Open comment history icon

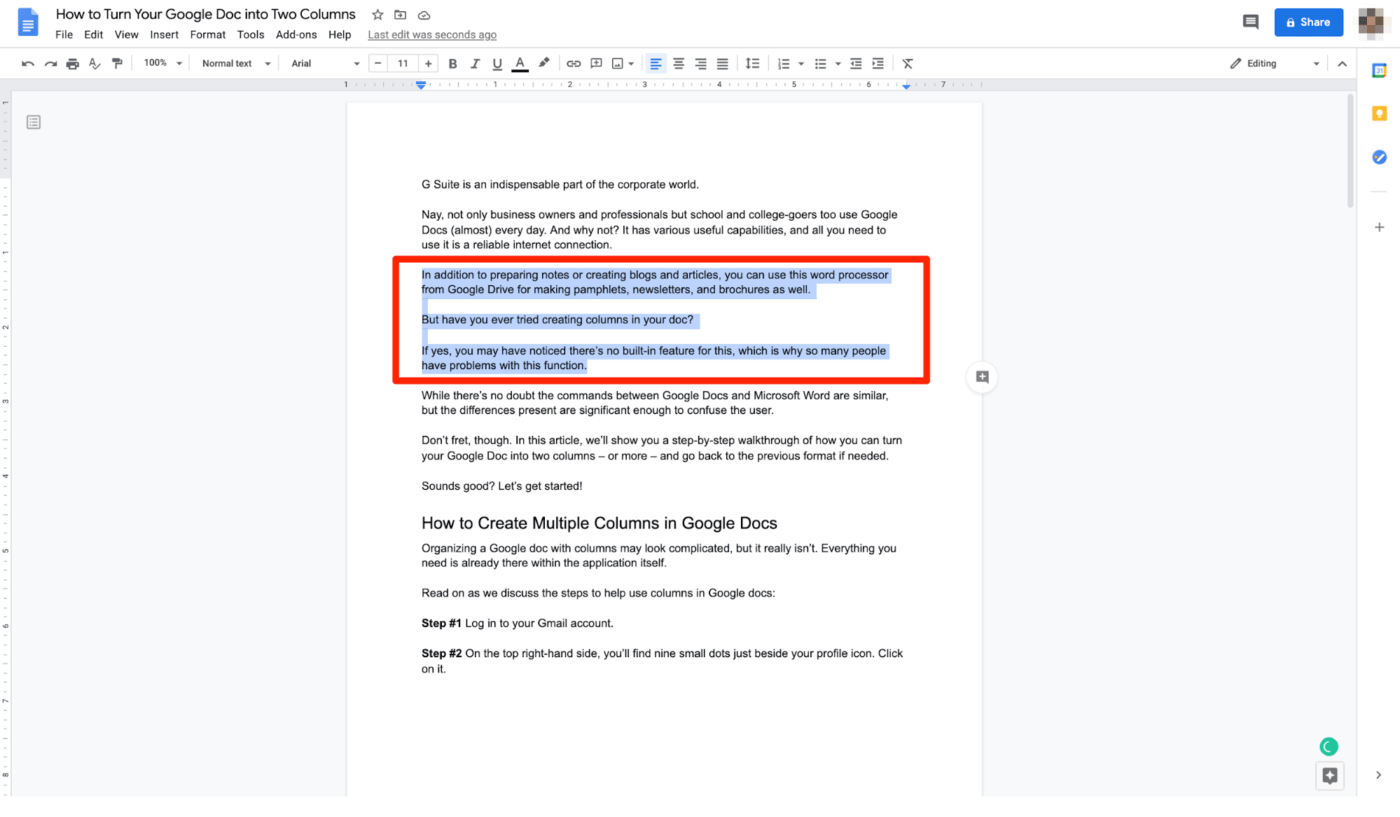1250,22
